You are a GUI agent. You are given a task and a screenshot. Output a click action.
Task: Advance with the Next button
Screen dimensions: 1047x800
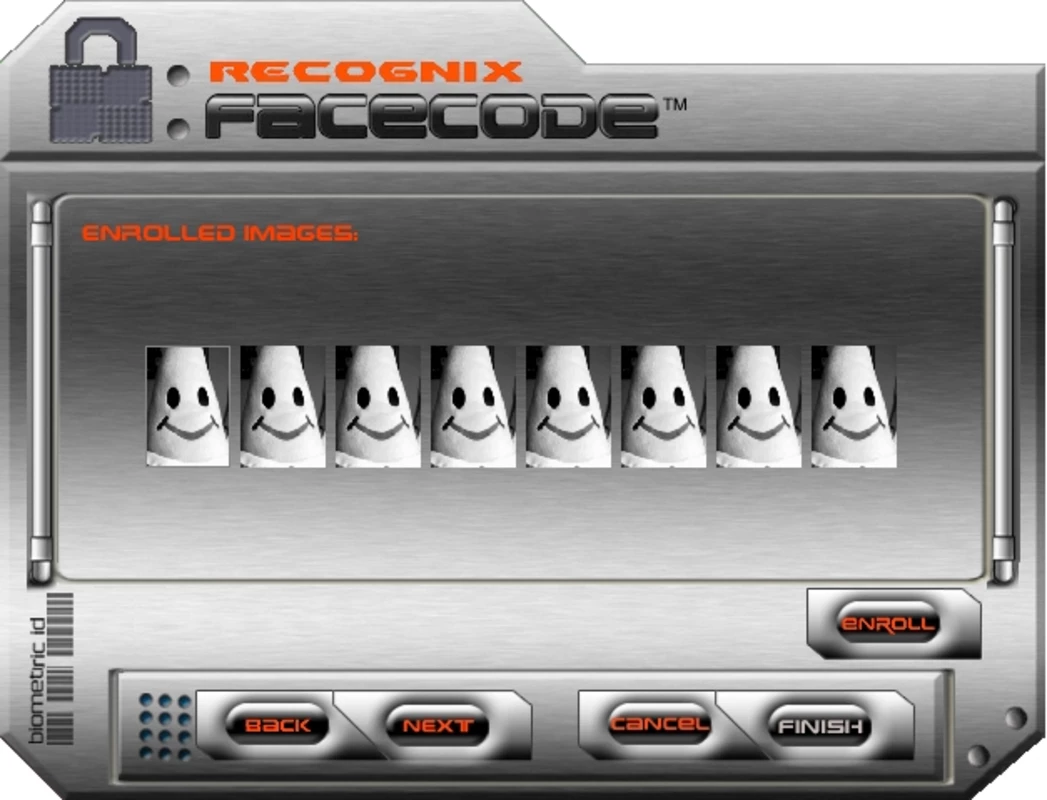click(x=438, y=725)
